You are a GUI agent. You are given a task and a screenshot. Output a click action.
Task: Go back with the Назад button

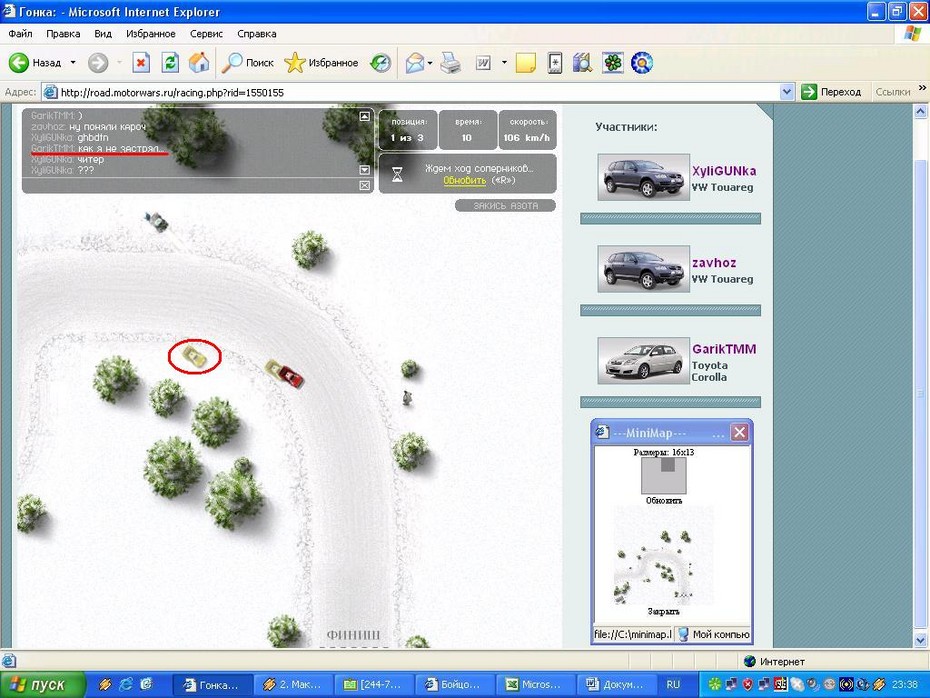click(36, 62)
